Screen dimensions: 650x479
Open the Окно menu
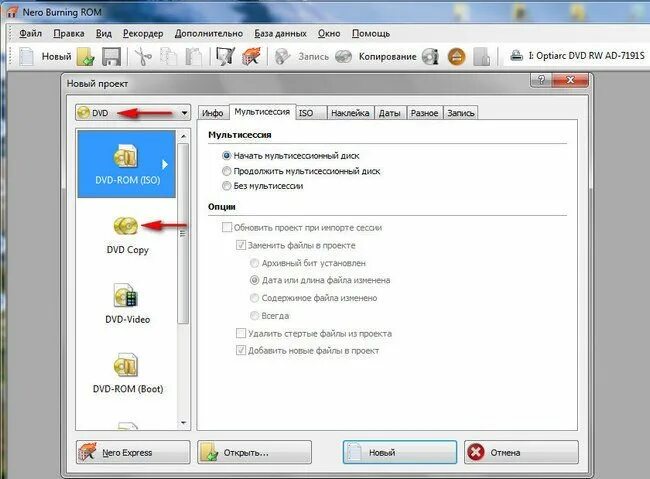(329, 34)
